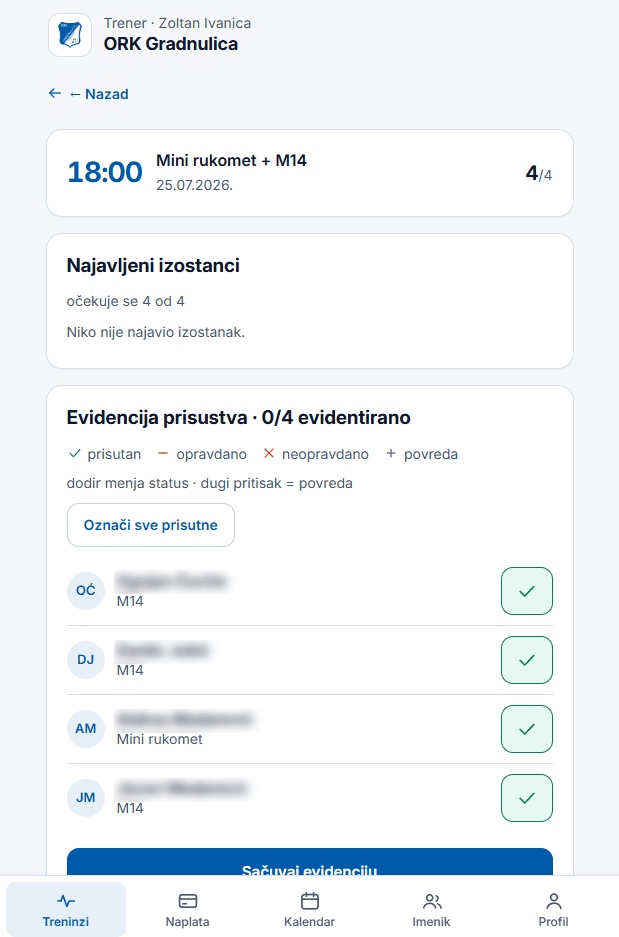Click the DJ player avatar
Viewport: 619px width, 937px height.
(x=85, y=660)
